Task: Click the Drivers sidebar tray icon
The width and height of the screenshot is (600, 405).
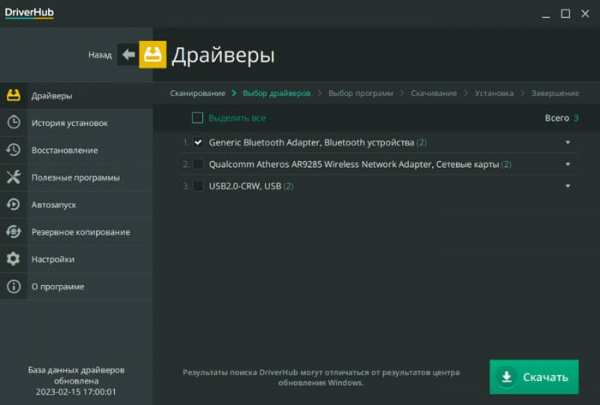Action: (13, 95)
